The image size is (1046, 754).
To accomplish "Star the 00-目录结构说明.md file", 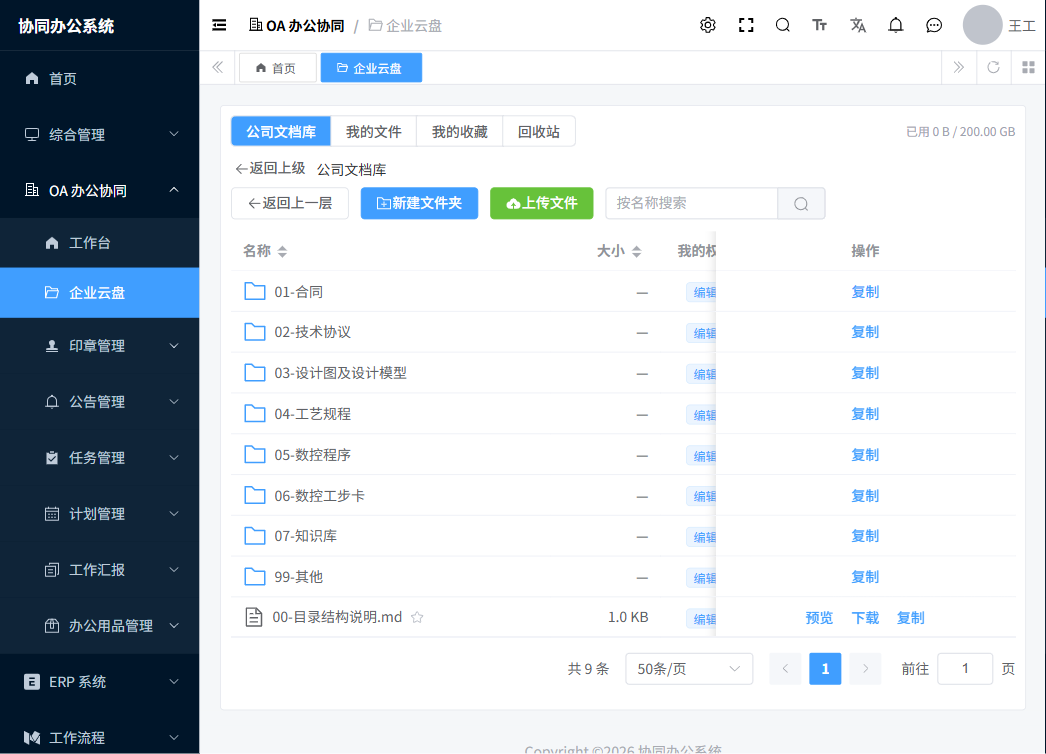I will click(417, 617).
